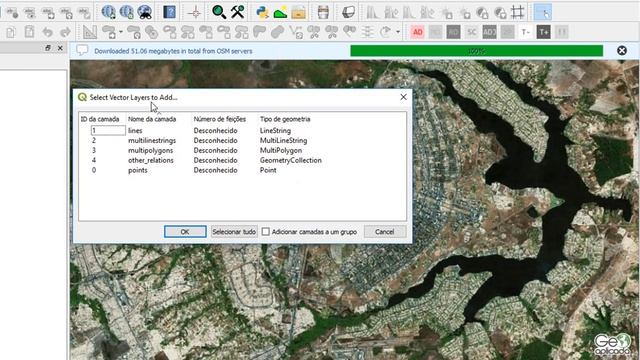This screenshot has height=360, width=640.
Task: Click the database cylinder icon
Action: click(323, 12)
